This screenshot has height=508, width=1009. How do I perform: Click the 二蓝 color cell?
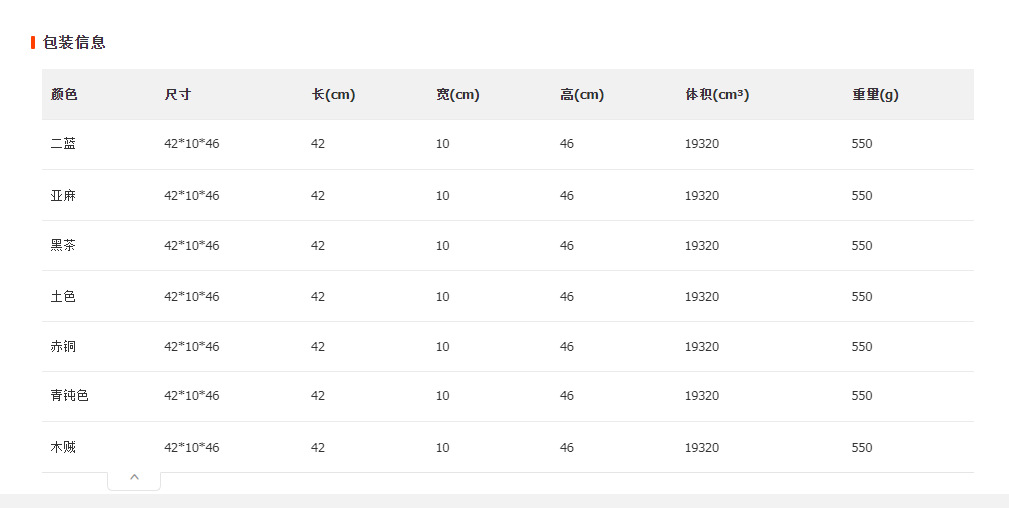click(x=63, y=144)
